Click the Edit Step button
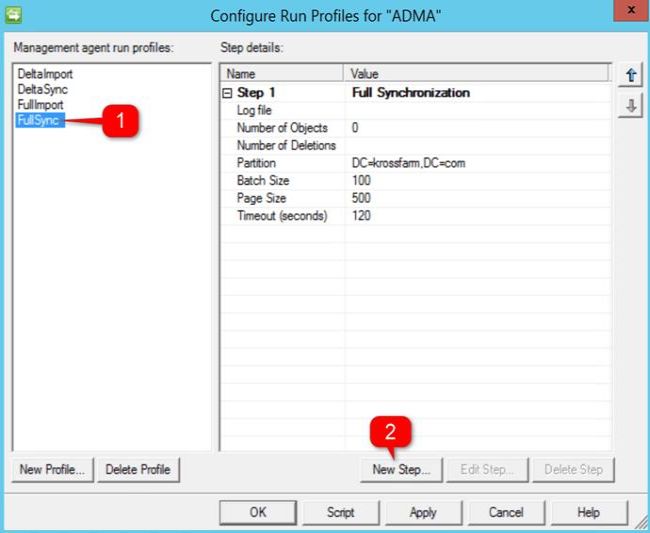 click(x=487, y=470)
